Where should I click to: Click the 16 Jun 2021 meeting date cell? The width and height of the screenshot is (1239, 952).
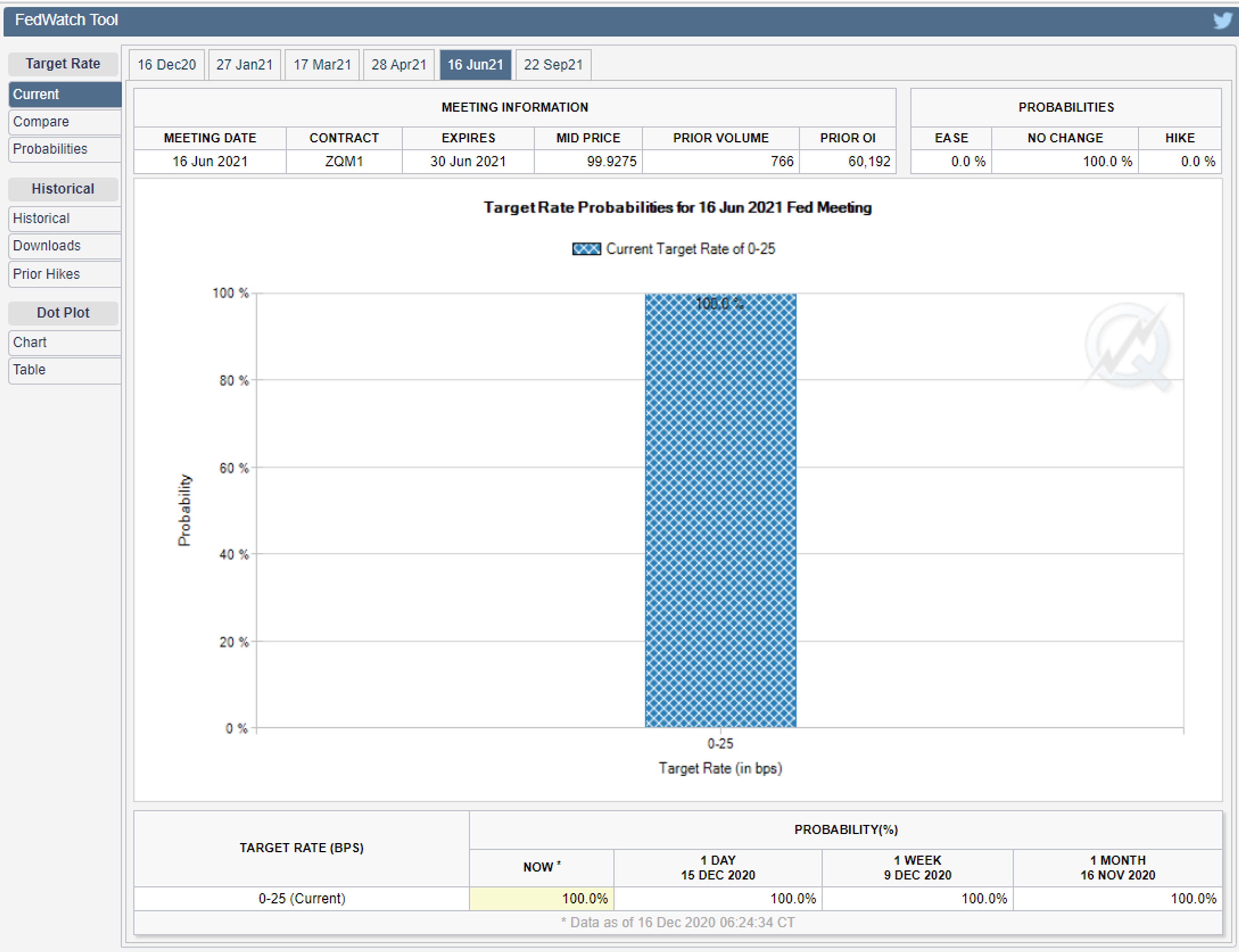210,162
